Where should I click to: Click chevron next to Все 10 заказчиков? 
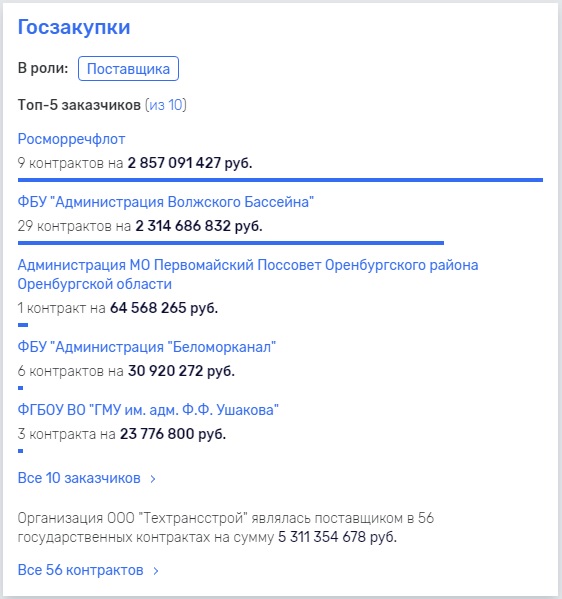point(153,479)
